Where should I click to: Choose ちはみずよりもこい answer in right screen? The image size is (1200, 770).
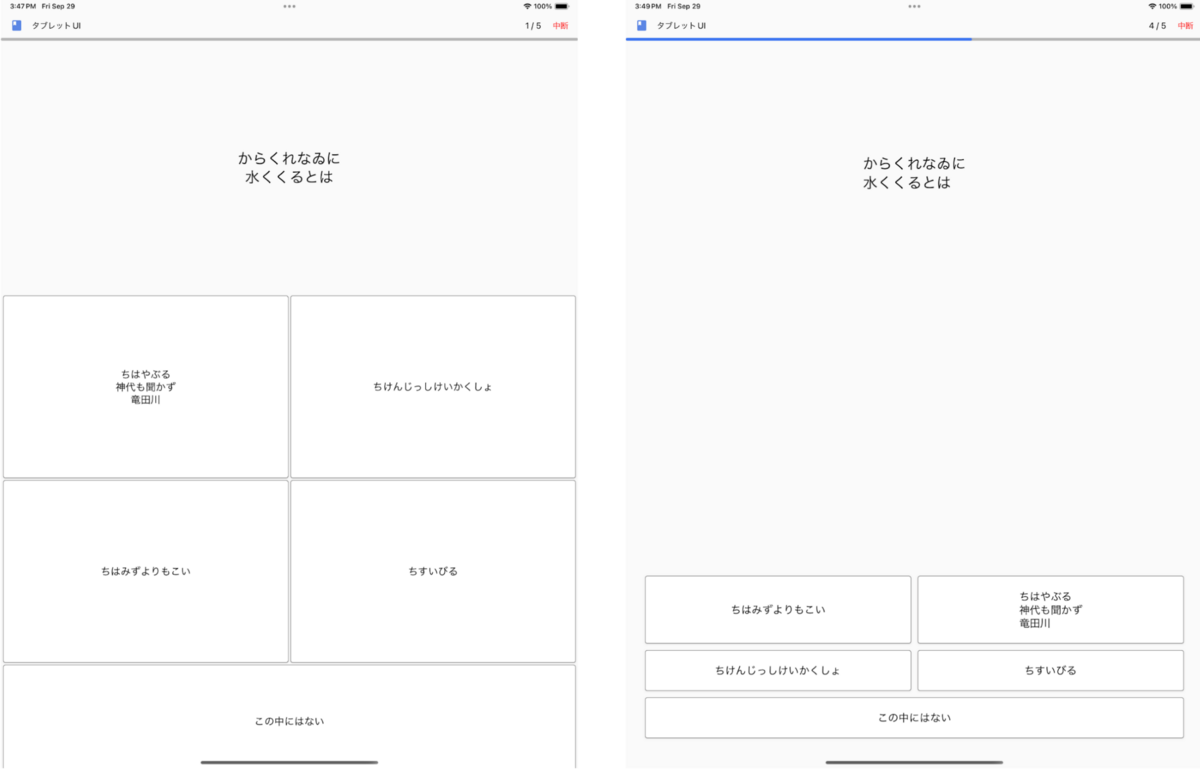(x=778, y=609)
